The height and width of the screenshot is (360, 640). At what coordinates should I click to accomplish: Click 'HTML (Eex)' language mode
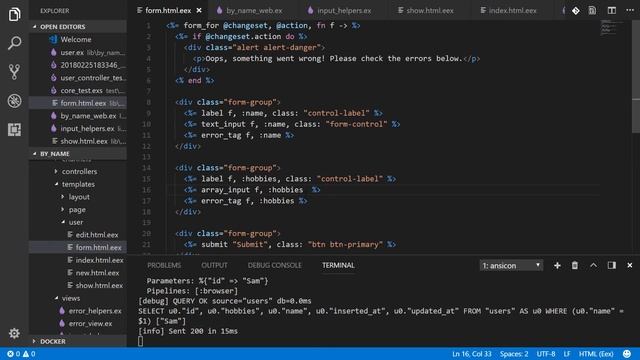(x=596, y=354)
